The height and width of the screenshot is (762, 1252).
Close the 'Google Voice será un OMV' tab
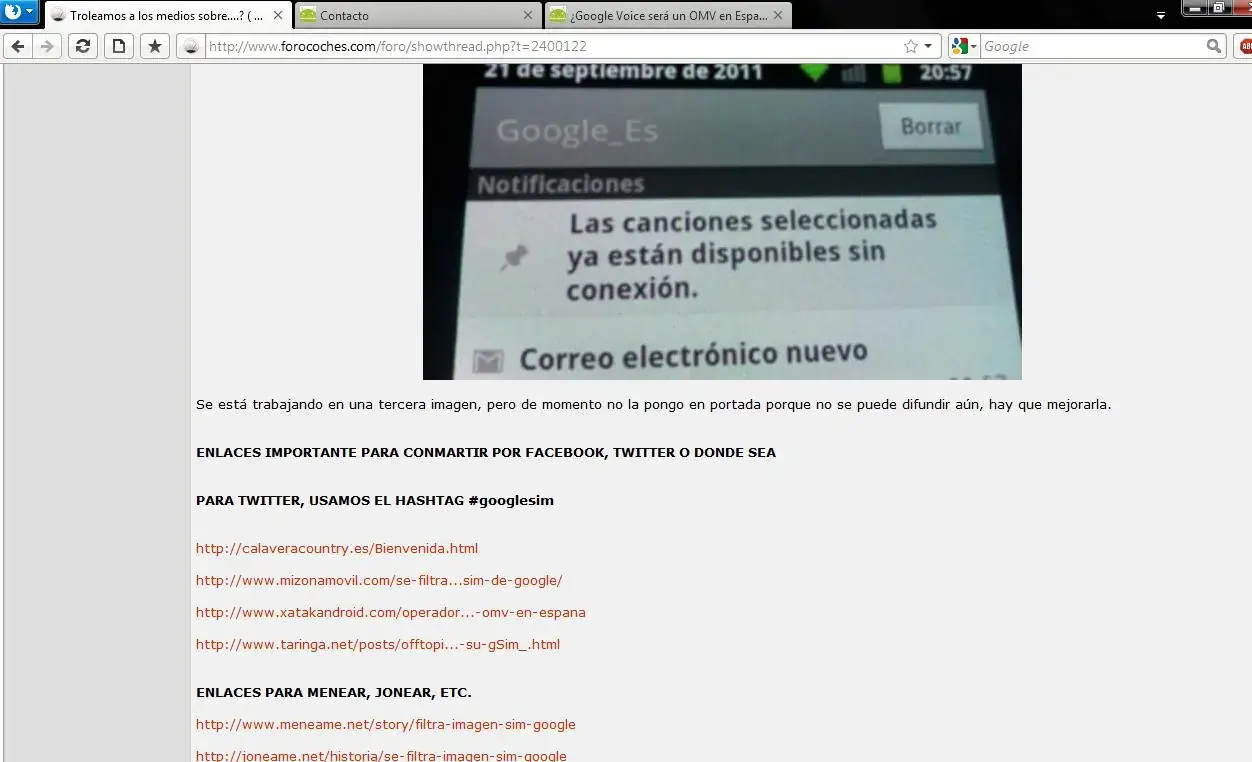click(x=778, y=15)
